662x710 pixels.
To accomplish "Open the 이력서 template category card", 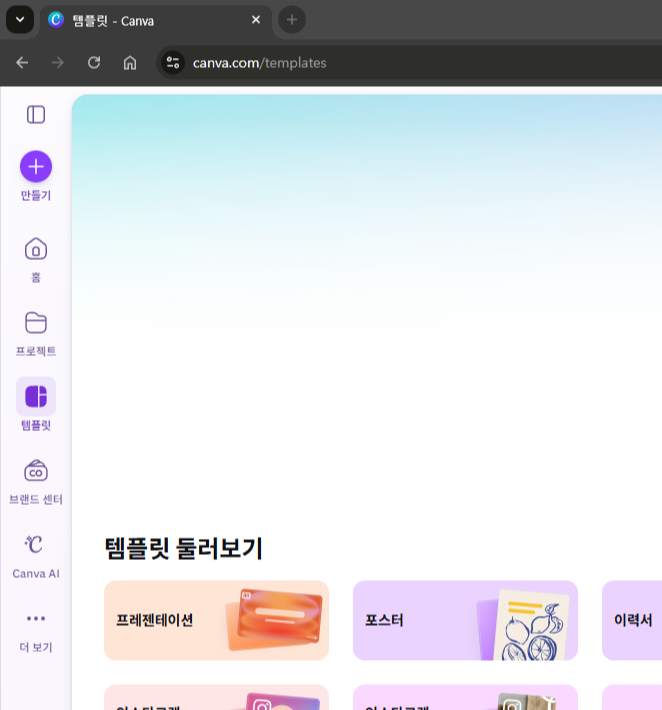I will coord(632,620).
